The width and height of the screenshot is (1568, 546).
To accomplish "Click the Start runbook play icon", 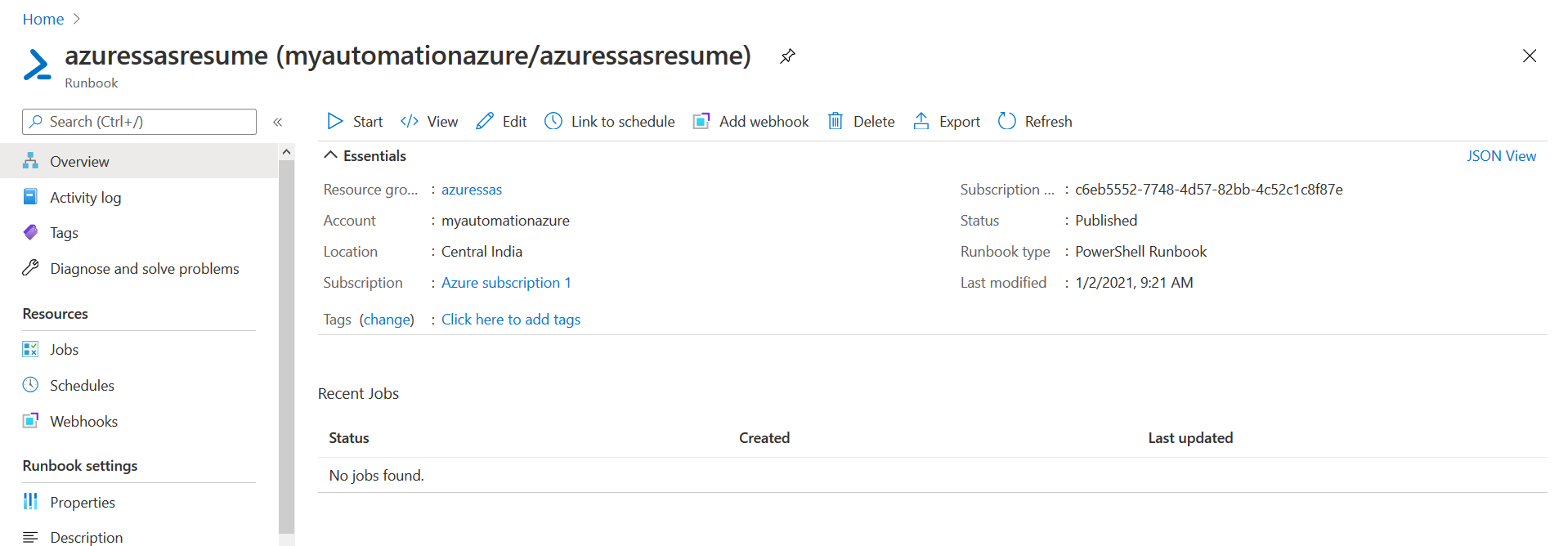I will pyautogui.click(x=335, y=121).
